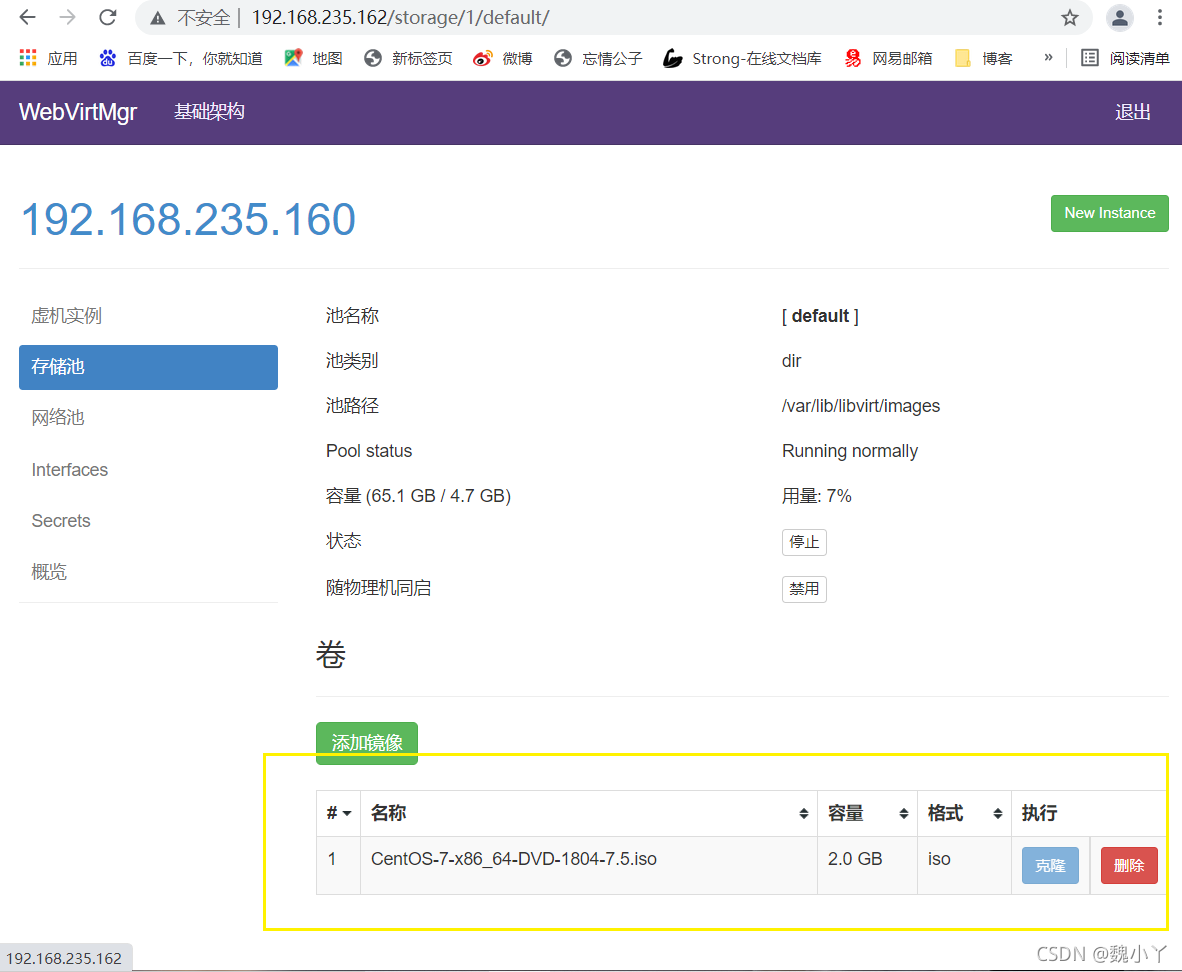This screenshot has width=1182, height=972.
Task: Click the WebVirtMgr brand link
Action: (x=78, y=112)
